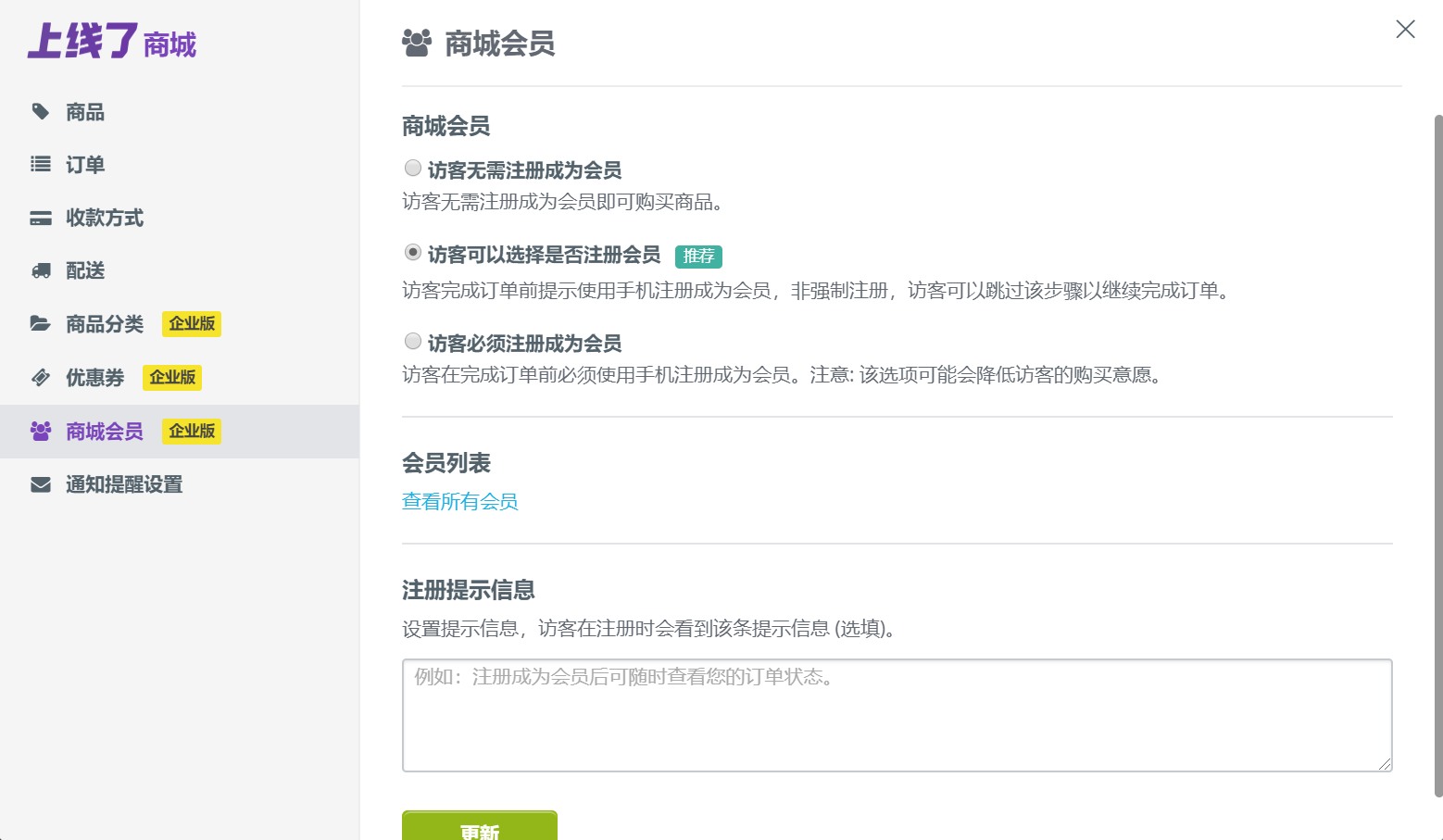Screen dimensions: 1443x840
Task: Open 查看所有会员 link
Action: [459, 501]
